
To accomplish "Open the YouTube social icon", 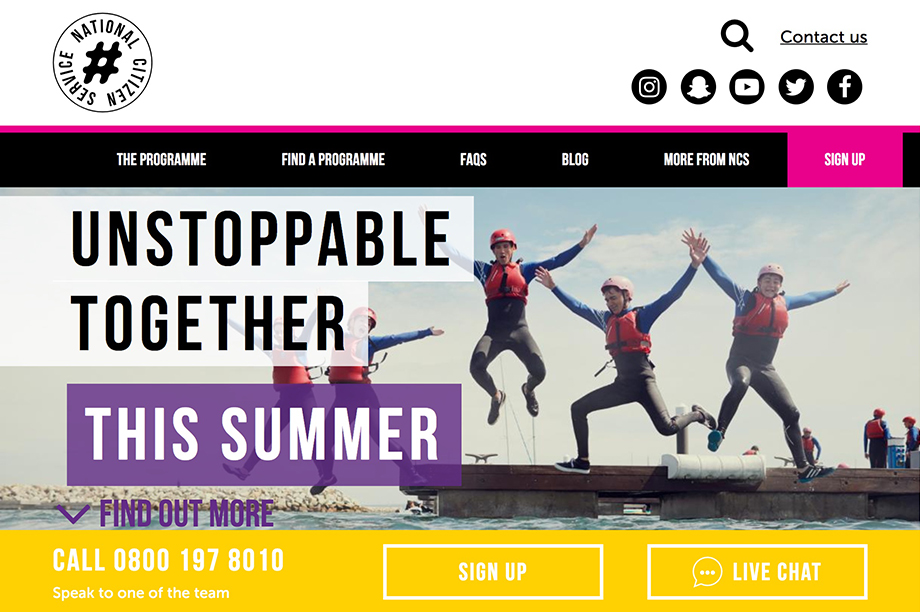I will (747, 87).
